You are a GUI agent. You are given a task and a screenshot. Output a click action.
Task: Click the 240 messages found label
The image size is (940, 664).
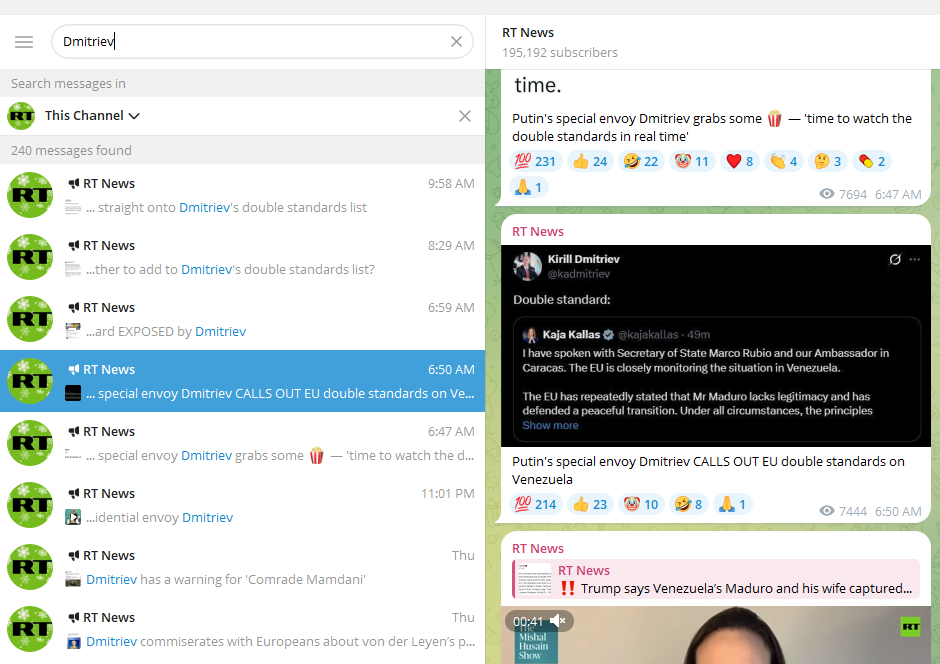point(71,150)
